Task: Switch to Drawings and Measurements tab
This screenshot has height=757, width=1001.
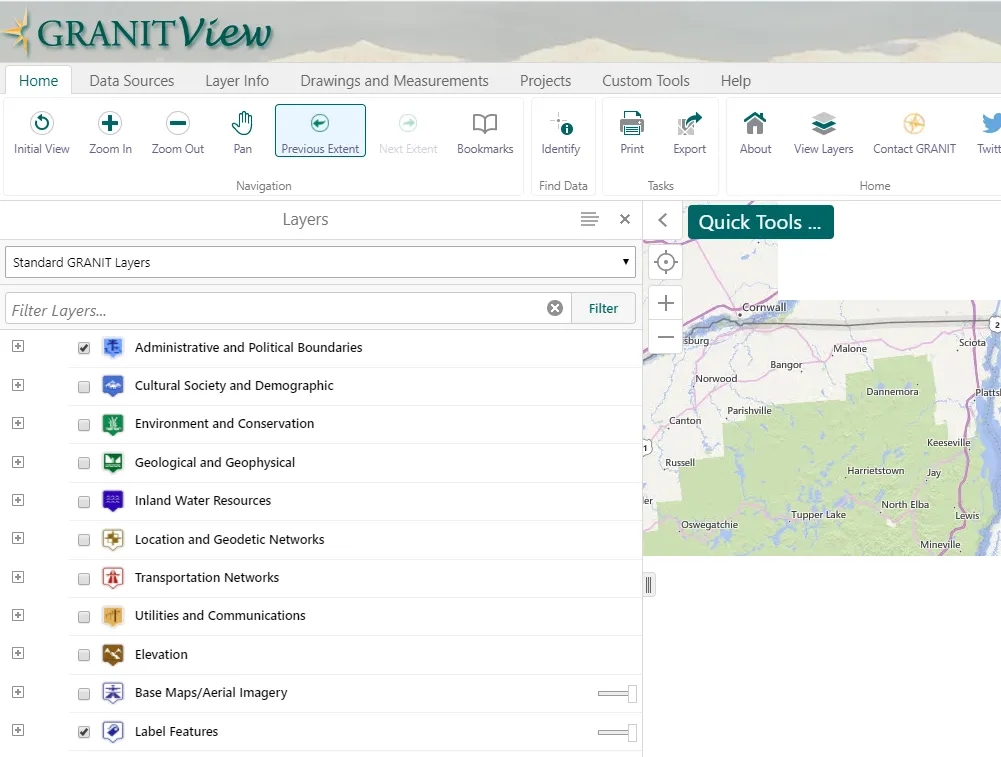Action: [394, 81]
